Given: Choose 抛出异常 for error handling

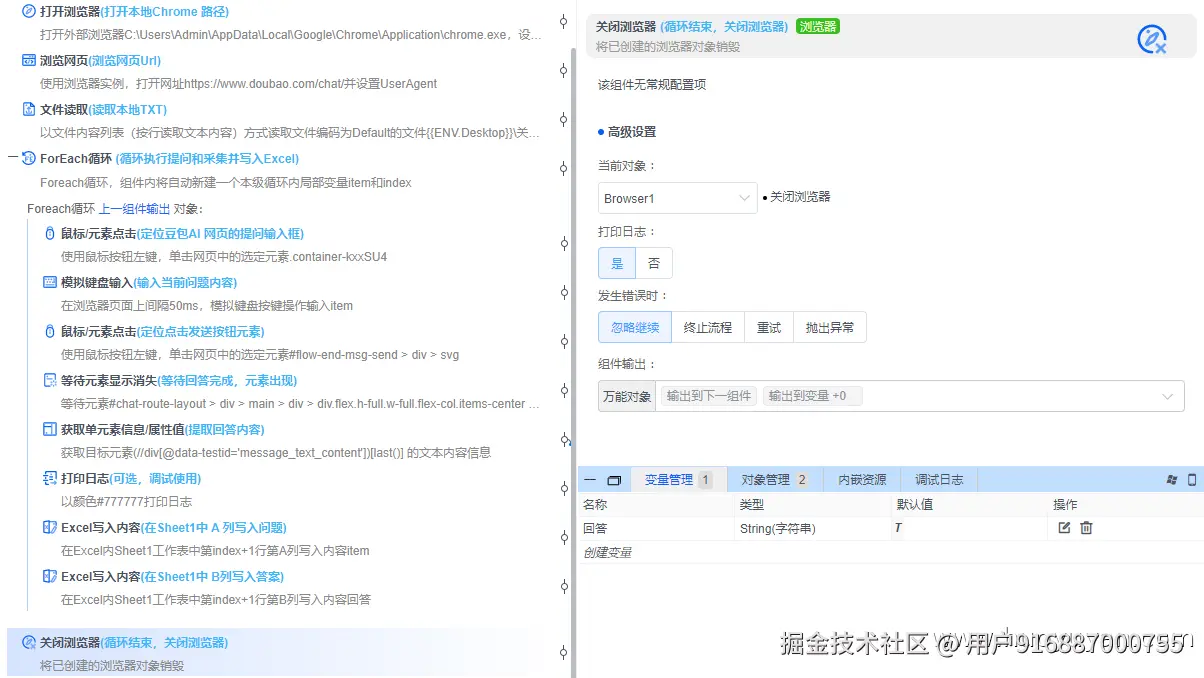Looking at the screenshot, I should pos(830,327).
